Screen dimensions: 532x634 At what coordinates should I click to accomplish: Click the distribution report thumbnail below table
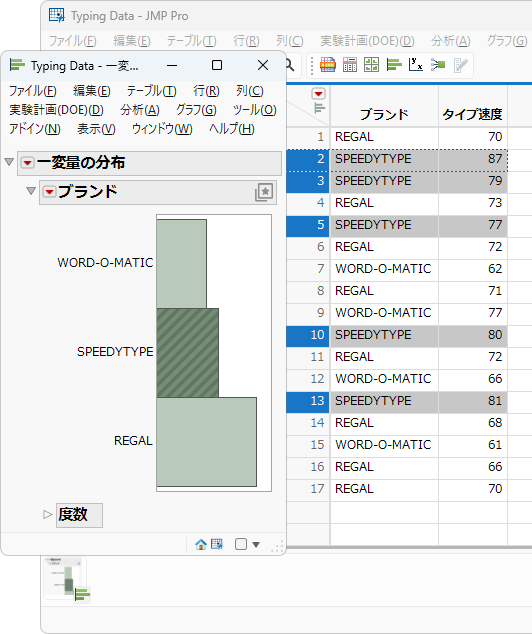65,578
